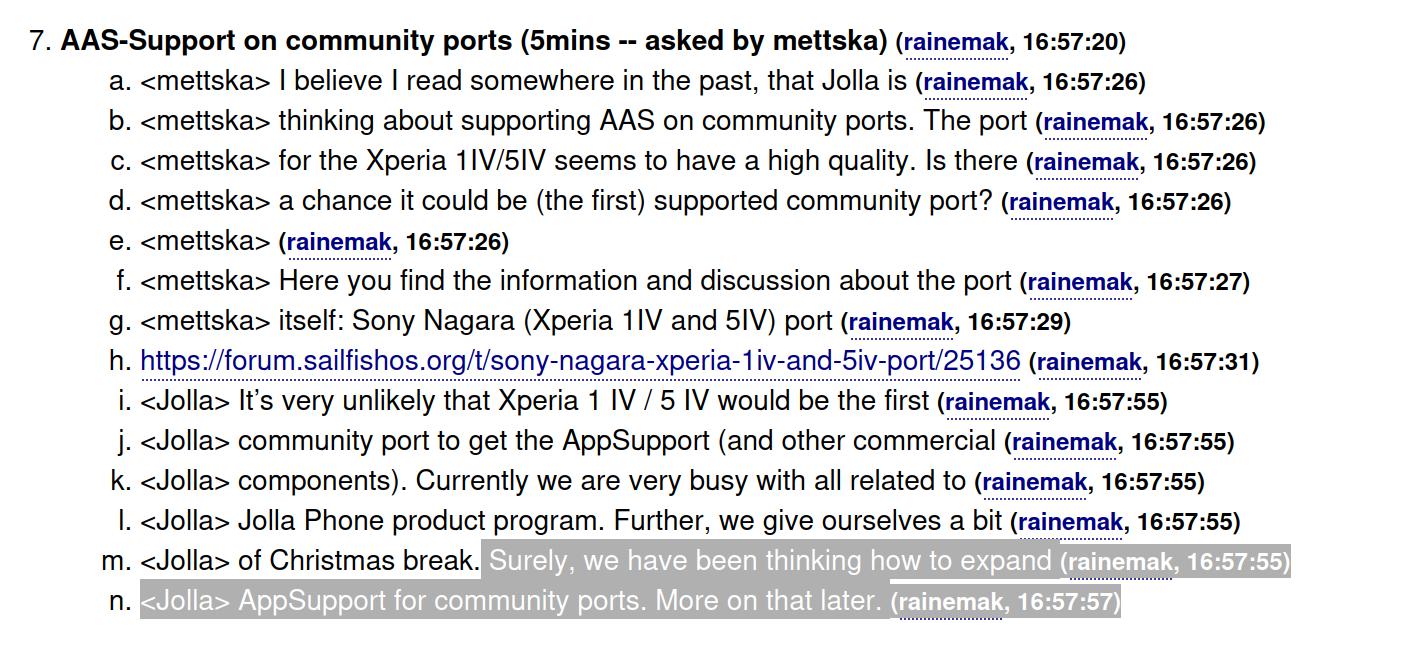This screenshot has height=652, width=1402.
Task: Open highlighted rainemak link after "how to expand"
Action: (x=1120, y=563)
